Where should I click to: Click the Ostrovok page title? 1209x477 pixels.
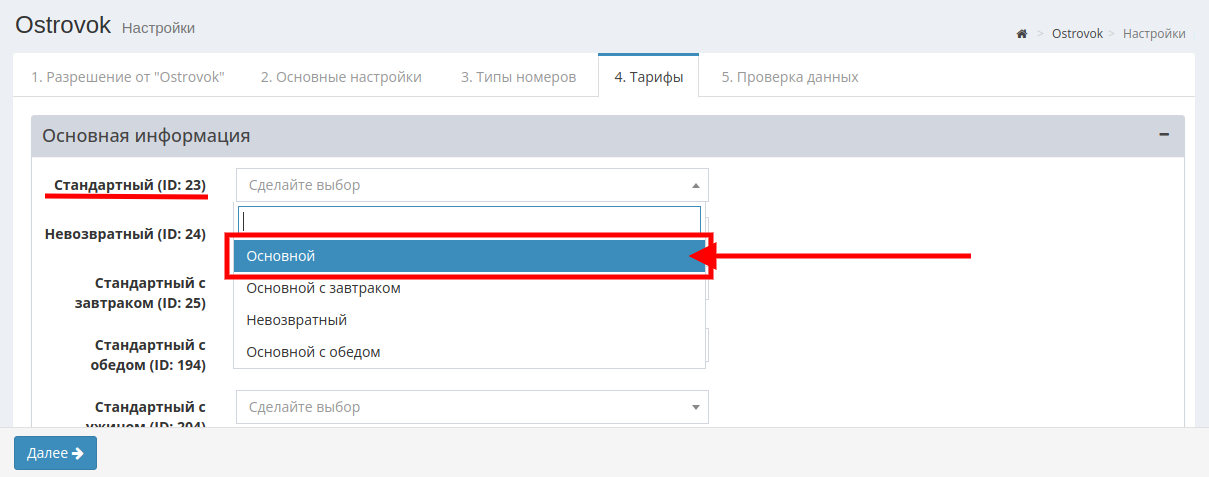pyautogui.click(x=62, y=26)
